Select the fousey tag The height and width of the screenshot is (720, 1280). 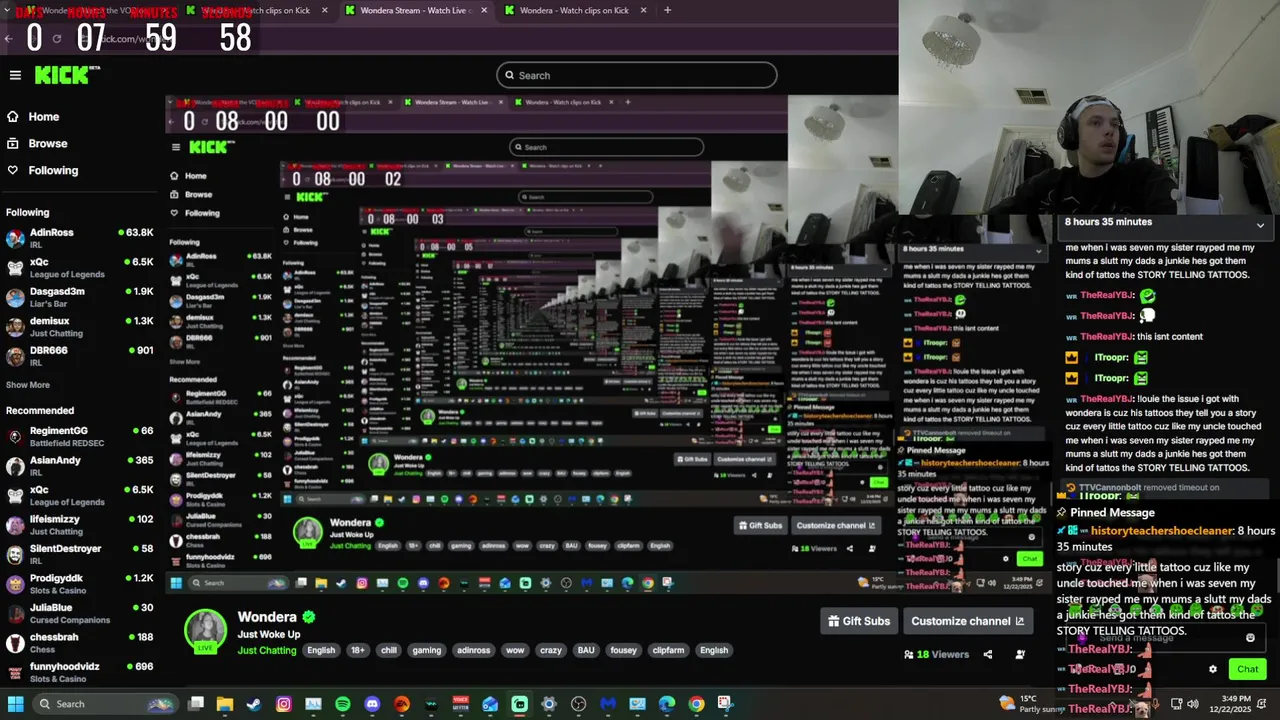pyautogui.click(x=624, y=650)
